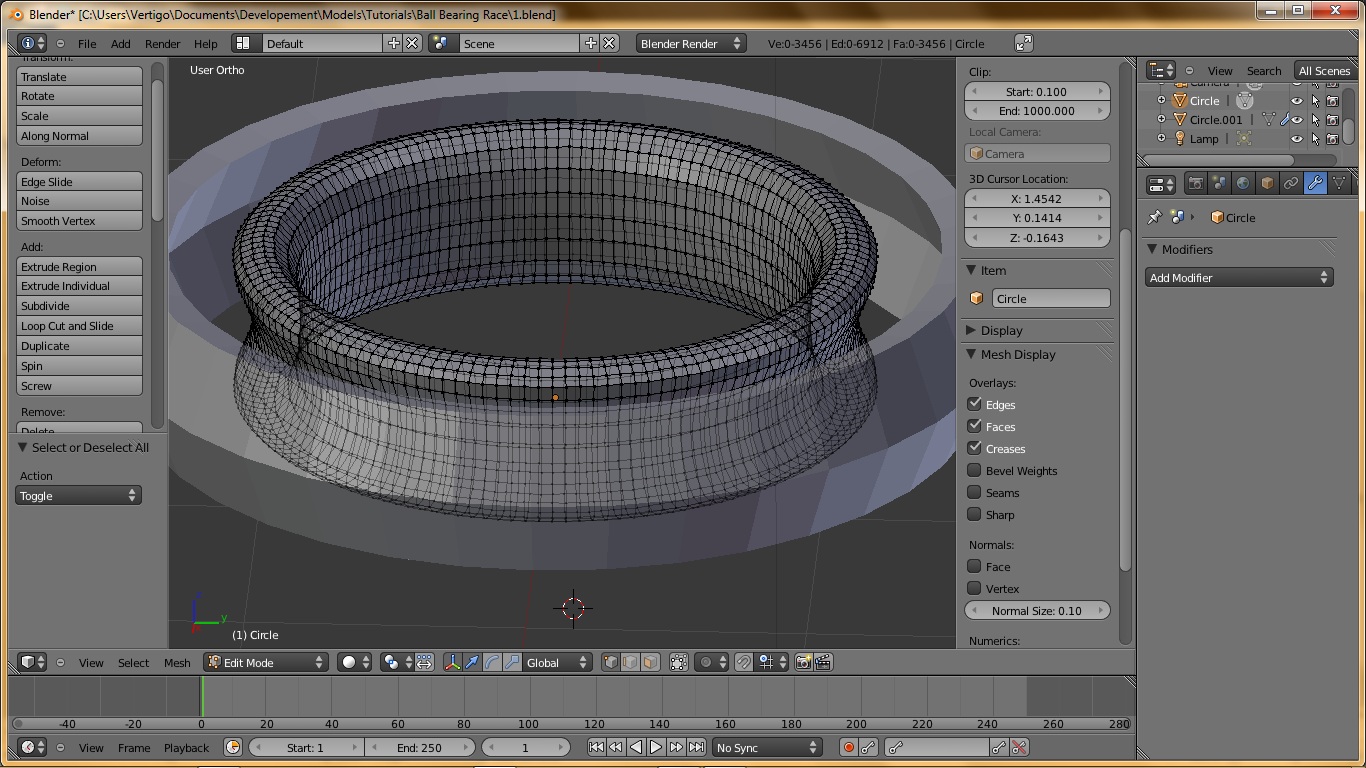The height and width of the screenshot is (768, 1366).
Task: Enable Sharp overlay checkbox
Action: point(974,514)
